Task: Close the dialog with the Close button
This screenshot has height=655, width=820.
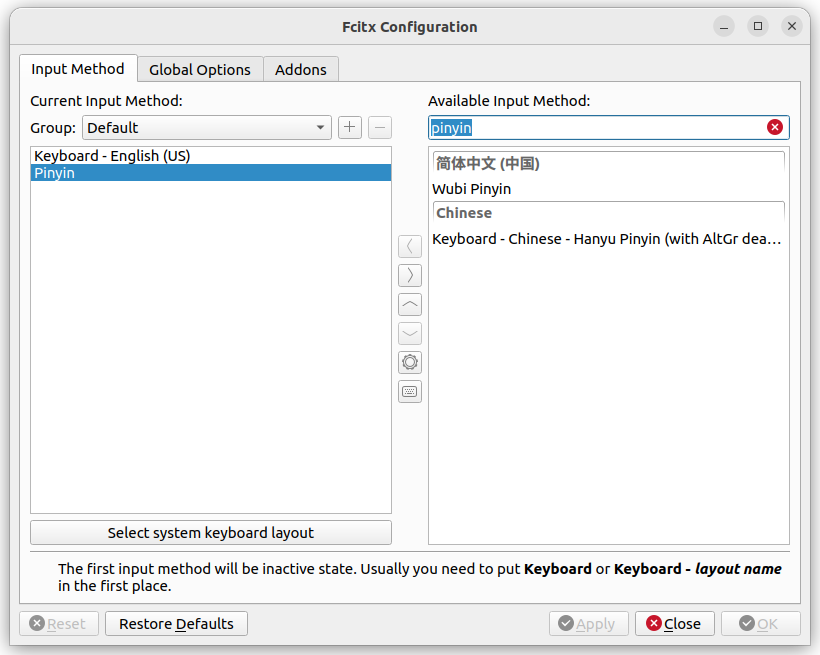Action: [x=675, y=624]
